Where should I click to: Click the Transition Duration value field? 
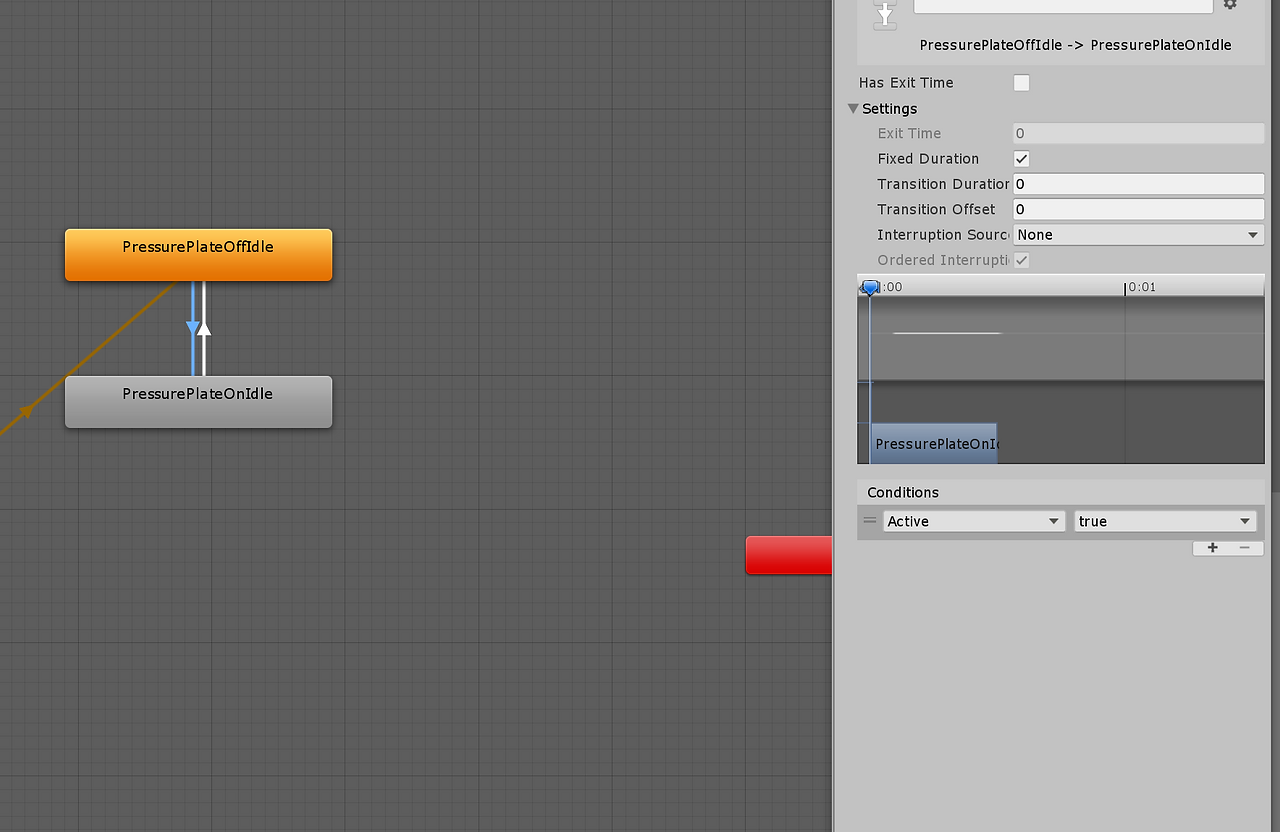pyautogui.click(x=1139, y=184)
